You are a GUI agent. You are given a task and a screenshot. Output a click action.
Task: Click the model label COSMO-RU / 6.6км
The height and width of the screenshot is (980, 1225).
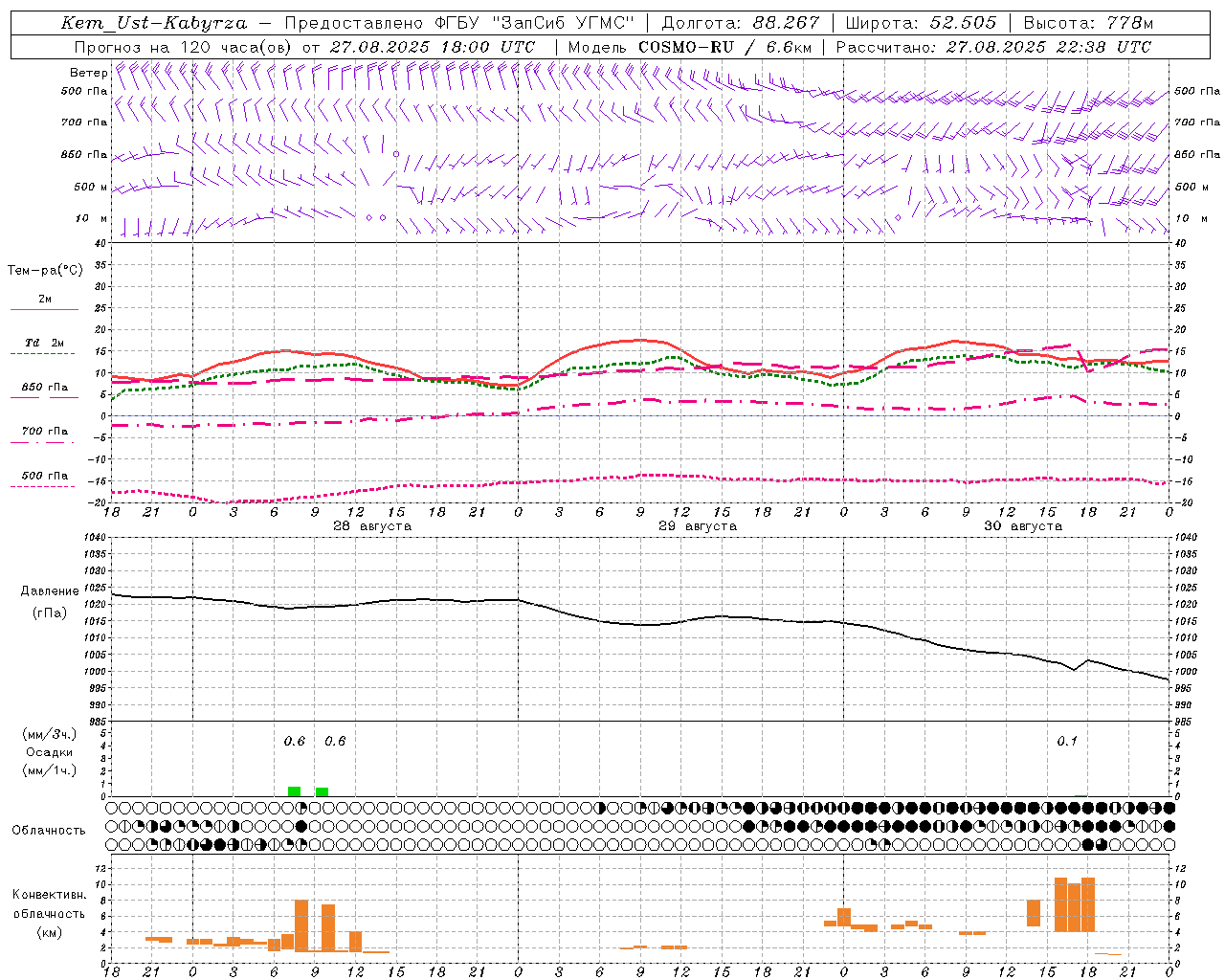724,47
